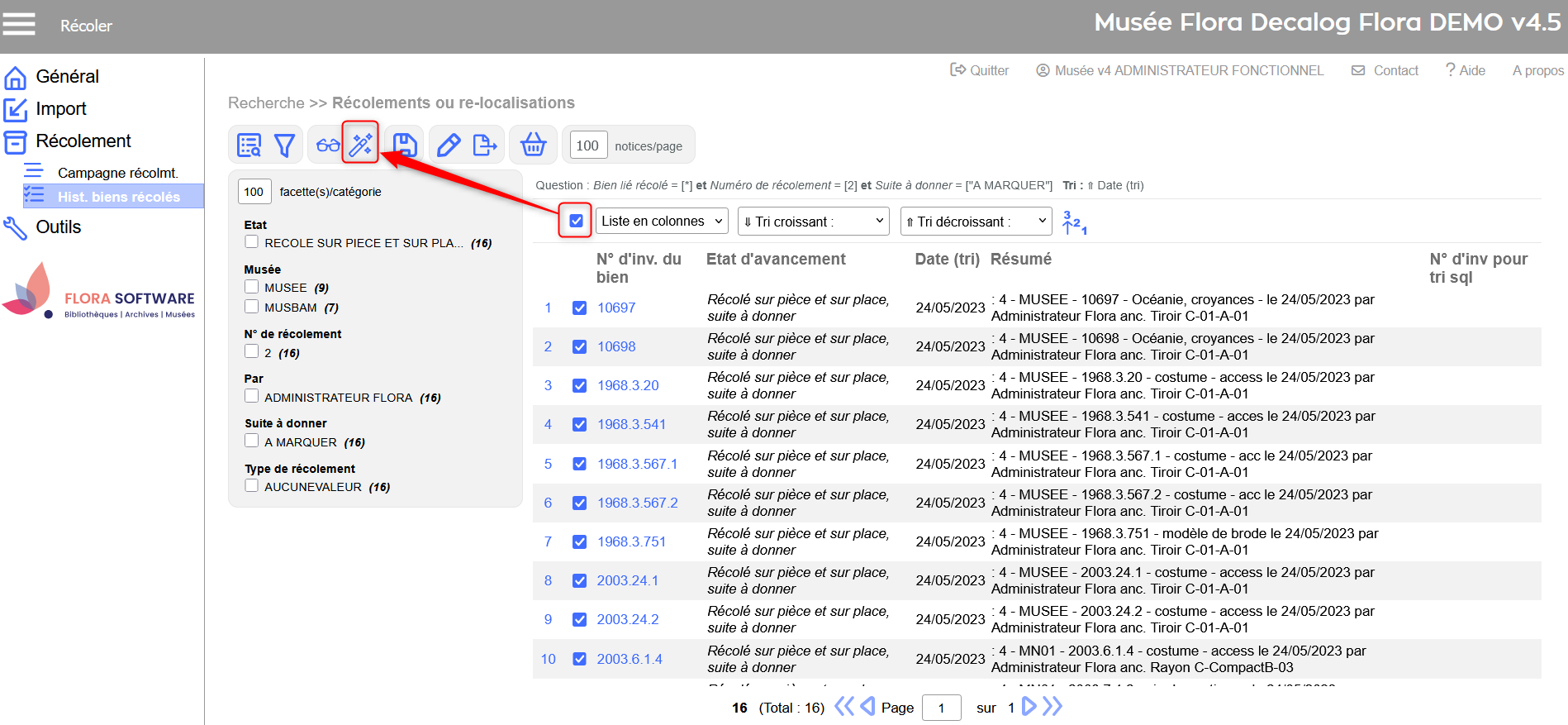Open the 'Liste en colonnes' dropdown
This screenshot has width=1568, height=725.
point(662,222)
